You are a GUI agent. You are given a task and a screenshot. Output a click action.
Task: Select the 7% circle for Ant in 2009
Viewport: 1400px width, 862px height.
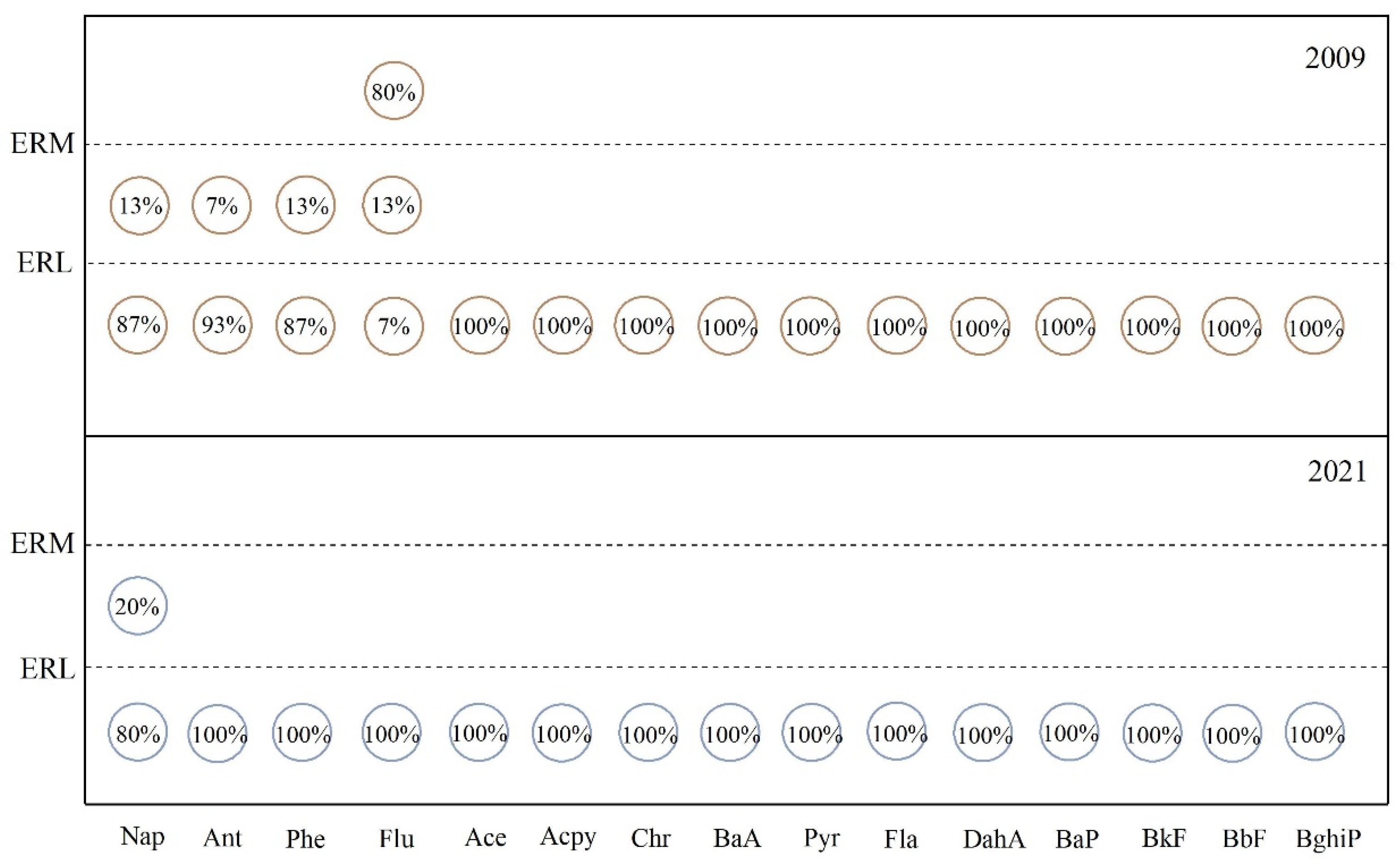coord(221,205)
